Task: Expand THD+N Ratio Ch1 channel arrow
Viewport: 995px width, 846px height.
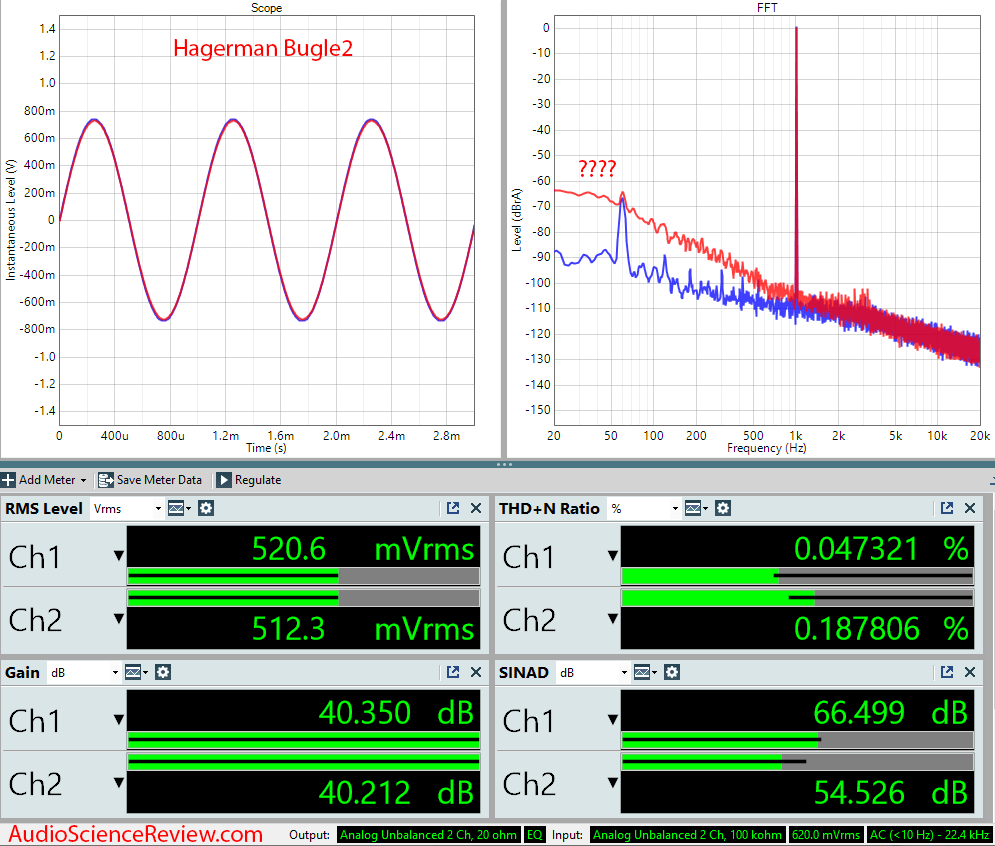Action: (x=612, y=555)
